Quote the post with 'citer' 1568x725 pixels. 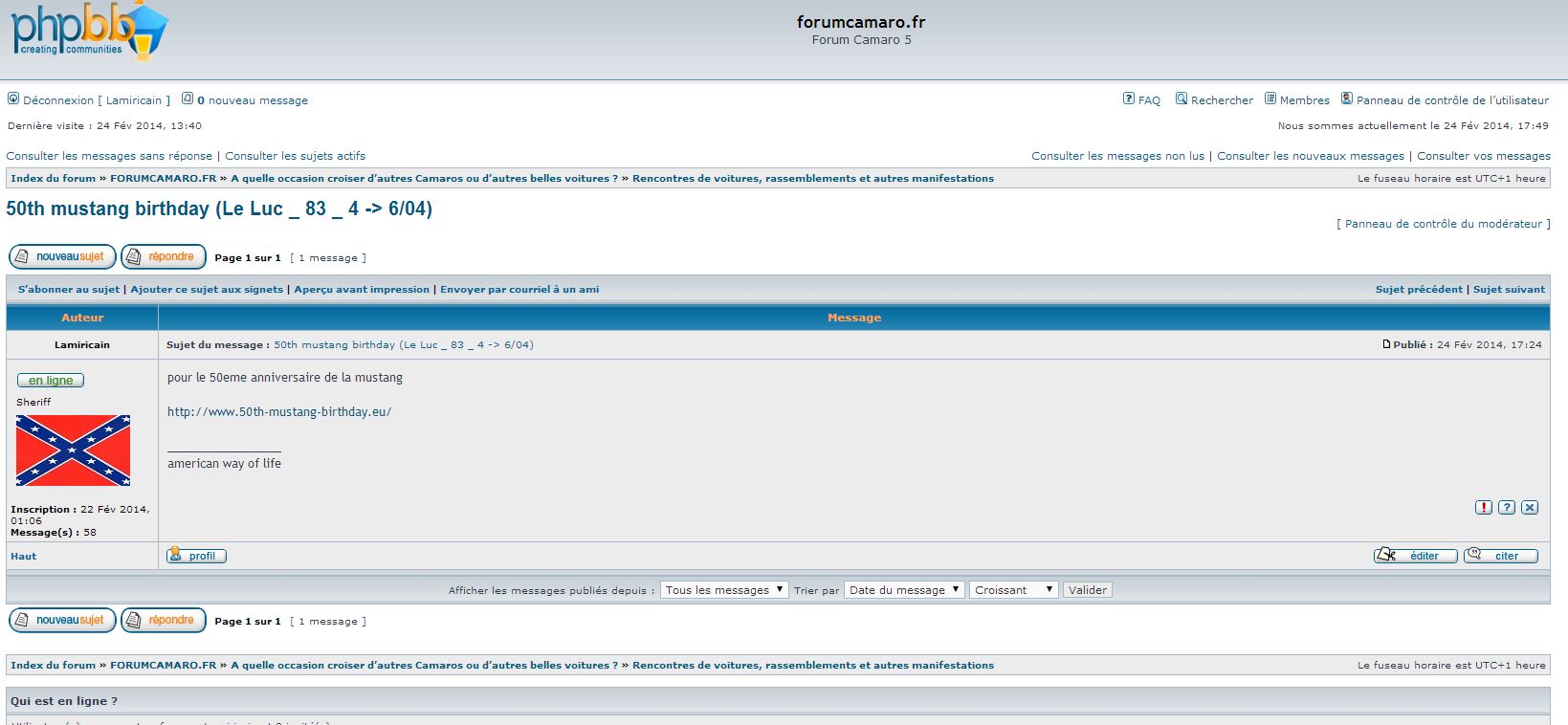click(1500, 556)
